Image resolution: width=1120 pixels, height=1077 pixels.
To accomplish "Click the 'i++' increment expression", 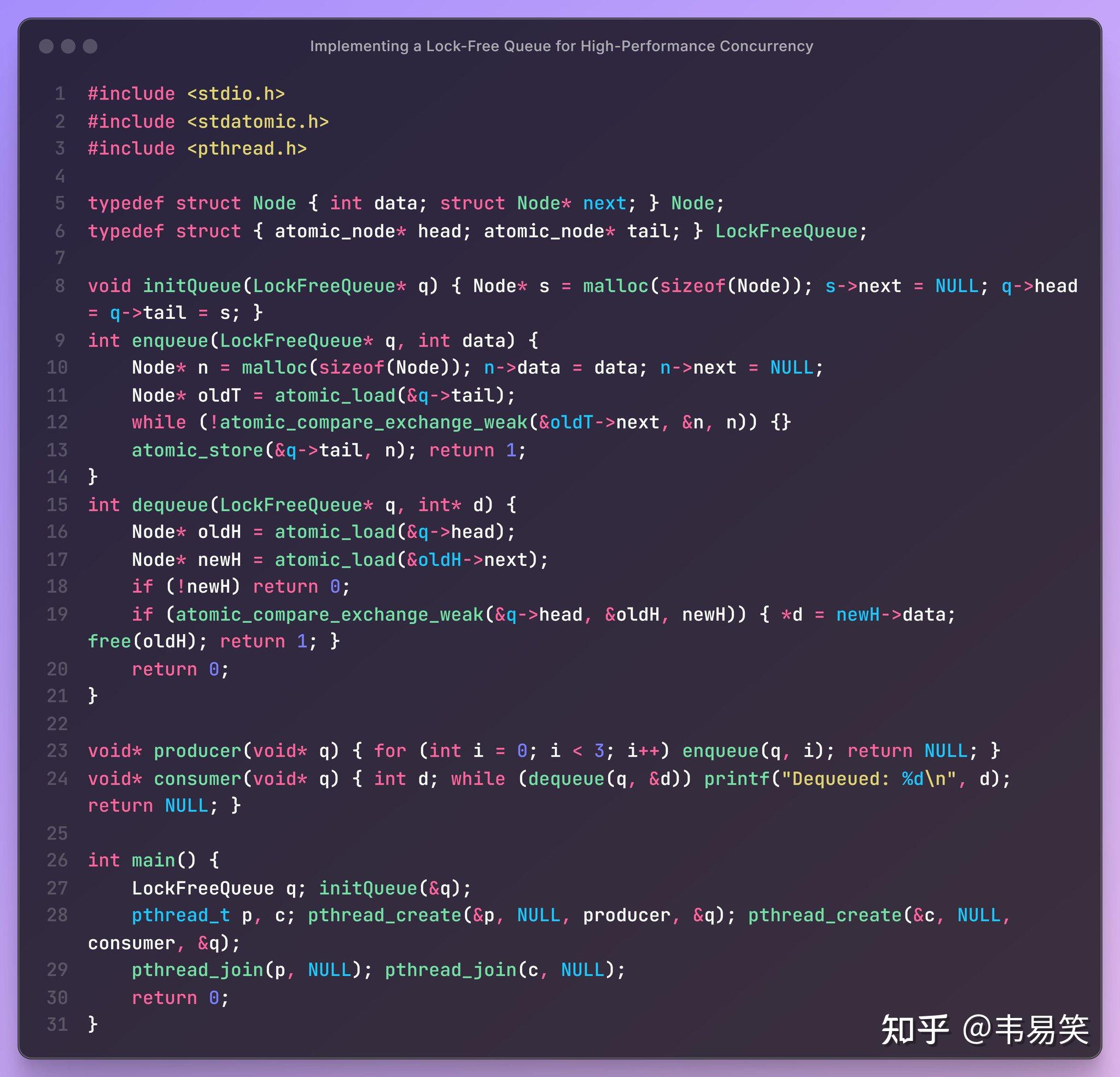I will click(x=644, y=751).
